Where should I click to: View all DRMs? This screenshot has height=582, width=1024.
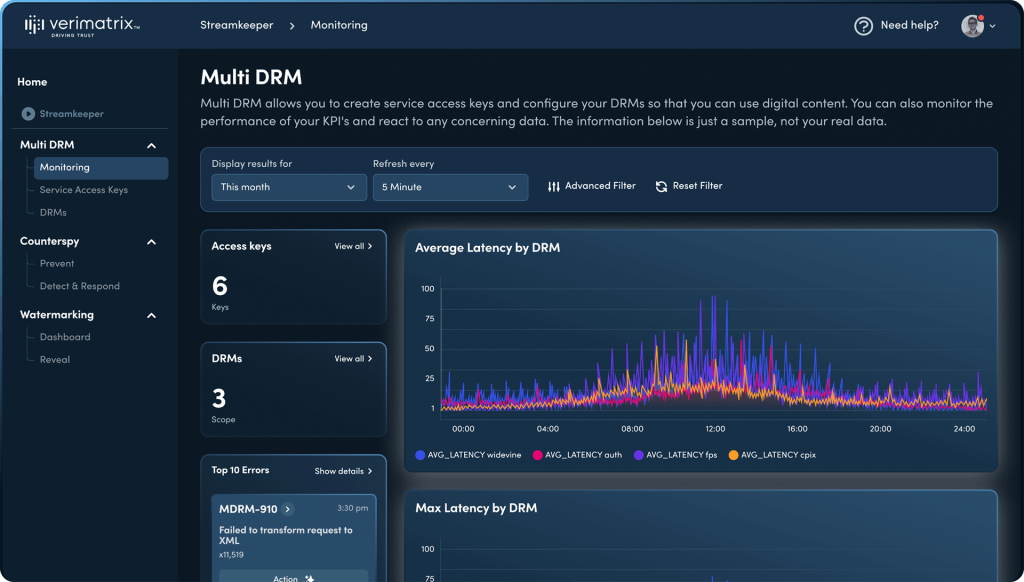point(353,359)
